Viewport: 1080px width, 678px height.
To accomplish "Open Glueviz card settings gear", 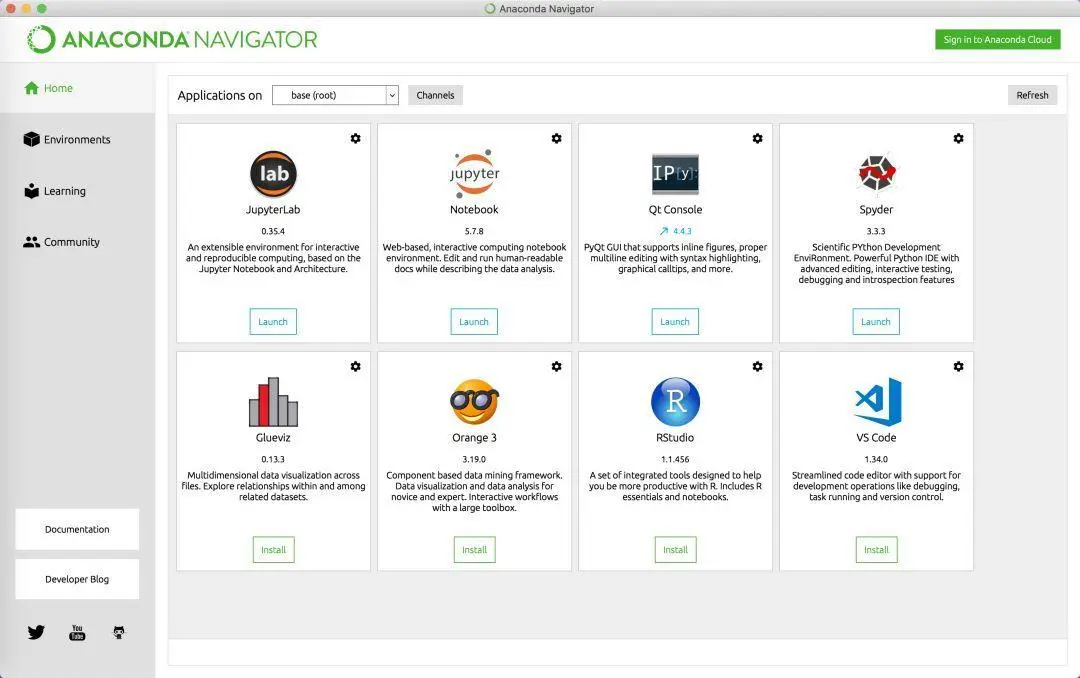I will (x=355, y=367).
